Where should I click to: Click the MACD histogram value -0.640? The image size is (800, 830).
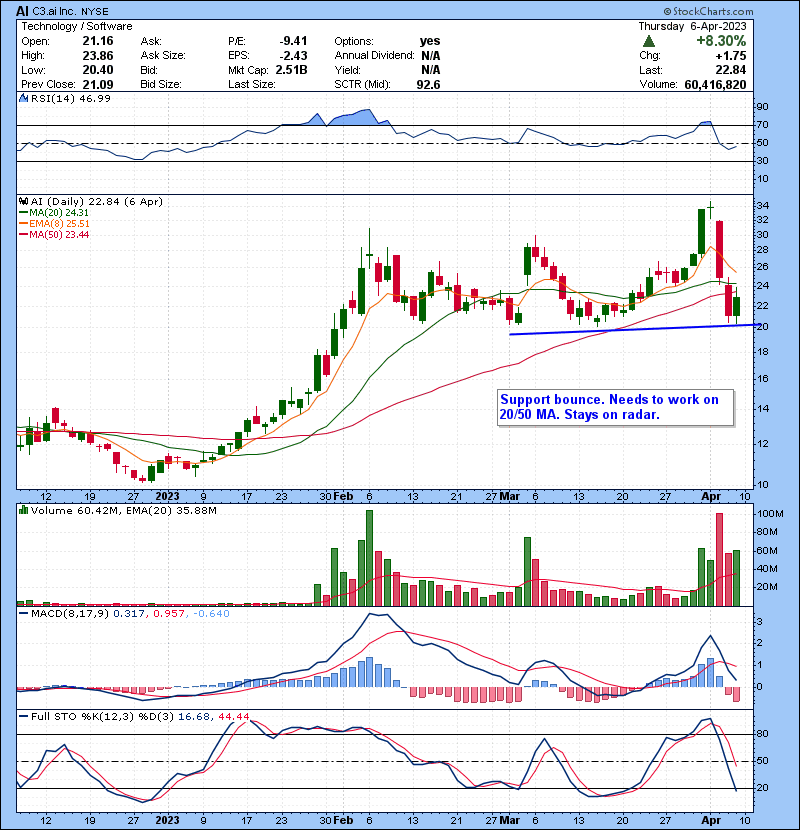[x=211, y=614]
